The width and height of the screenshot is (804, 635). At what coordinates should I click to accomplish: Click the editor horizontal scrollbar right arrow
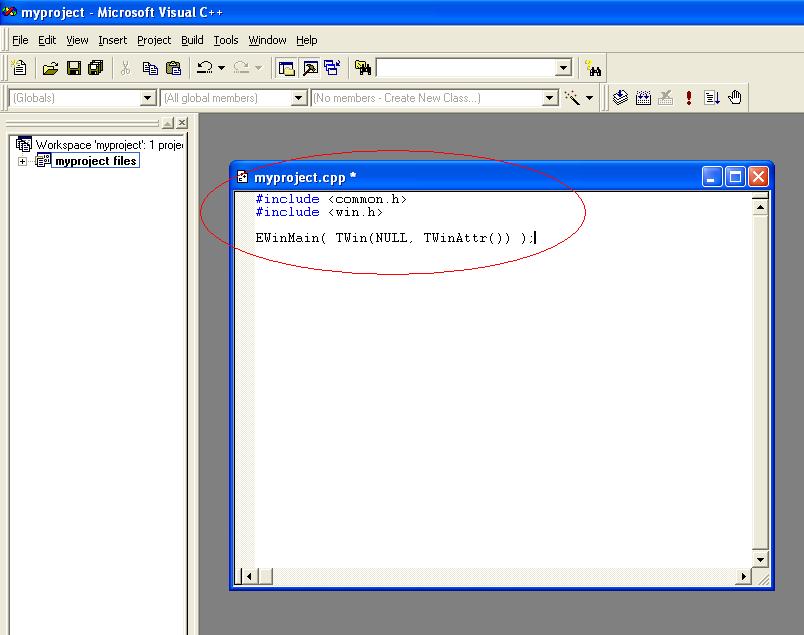[x=743, y=576]
